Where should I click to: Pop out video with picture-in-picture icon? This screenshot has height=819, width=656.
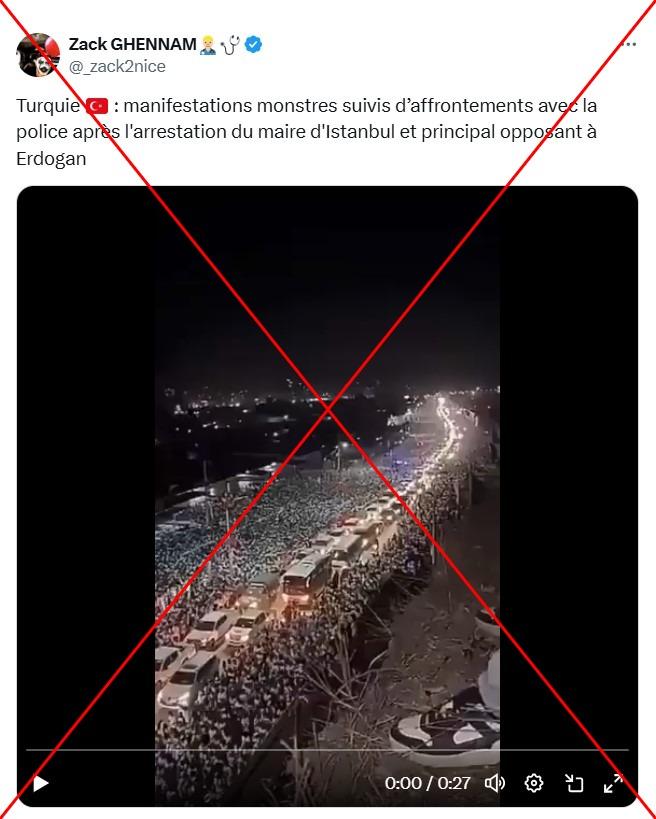tap(573, 783)
